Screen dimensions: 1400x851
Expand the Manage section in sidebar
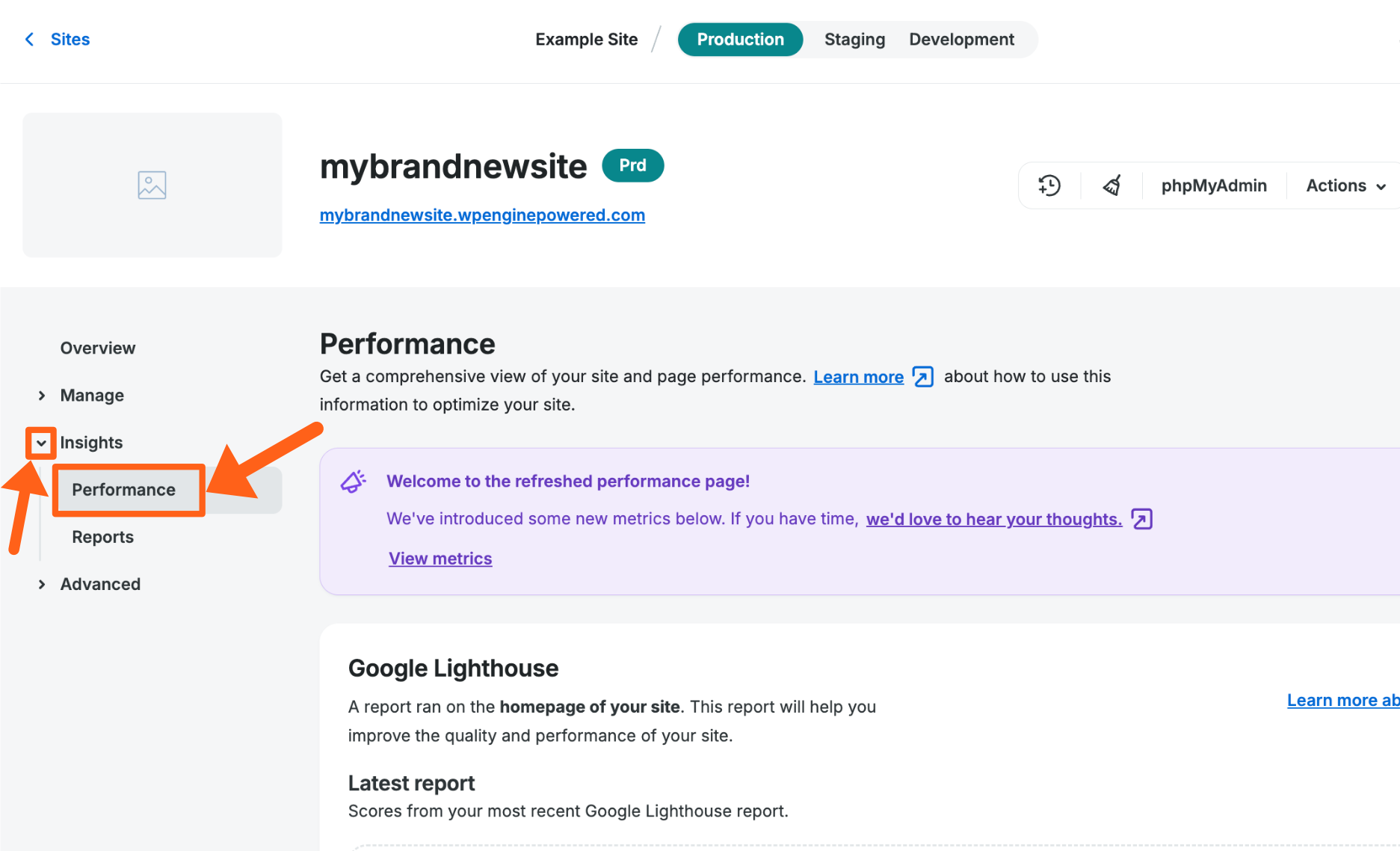[x=42, y=396]
